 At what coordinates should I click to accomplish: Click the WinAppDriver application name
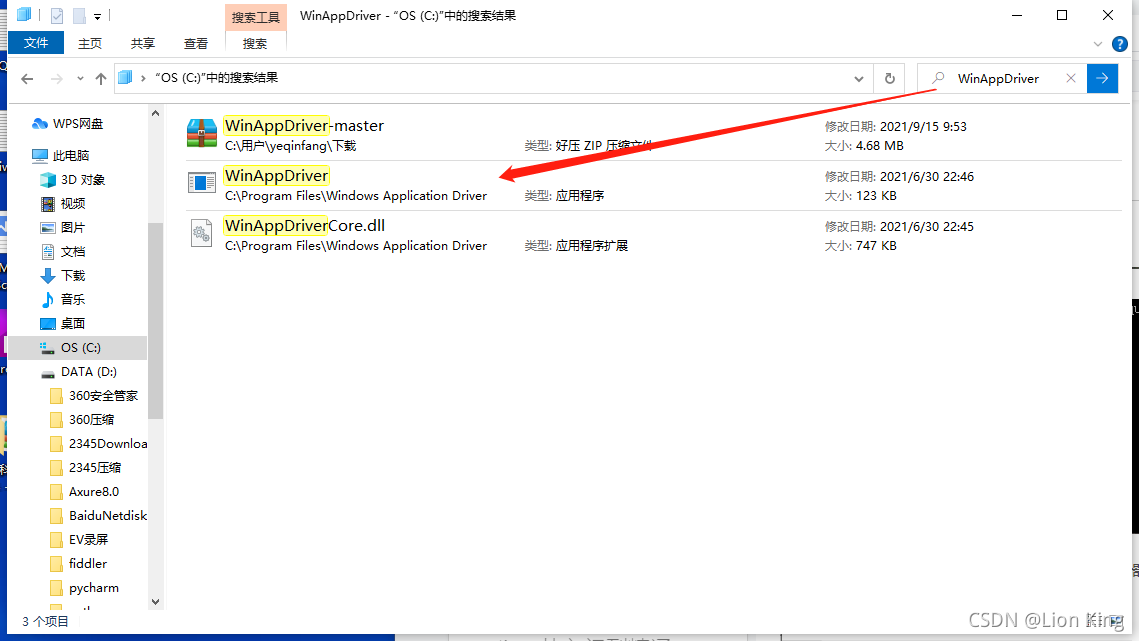(x=277, y=176)
